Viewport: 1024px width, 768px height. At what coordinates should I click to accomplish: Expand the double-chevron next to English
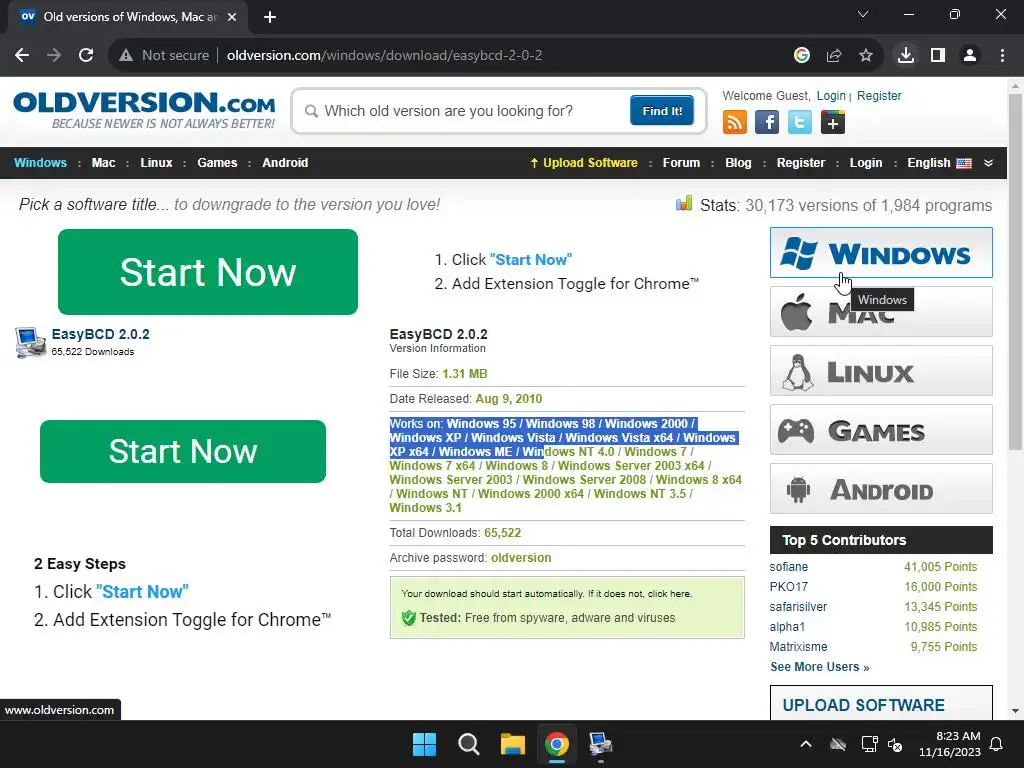point(989,163)
